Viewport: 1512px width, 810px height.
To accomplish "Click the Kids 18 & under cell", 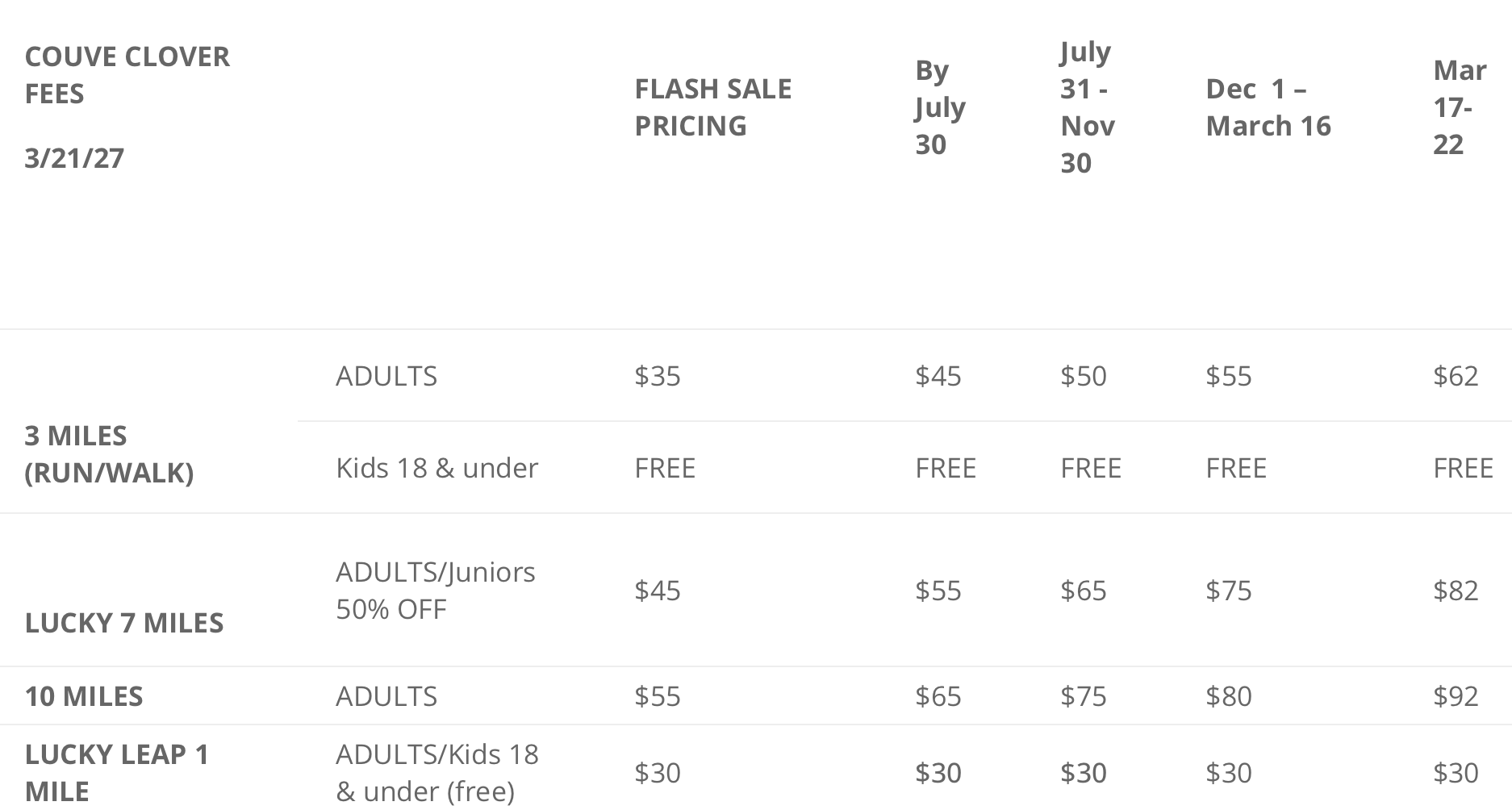I will pyautogui.click(x=436, y=468).
